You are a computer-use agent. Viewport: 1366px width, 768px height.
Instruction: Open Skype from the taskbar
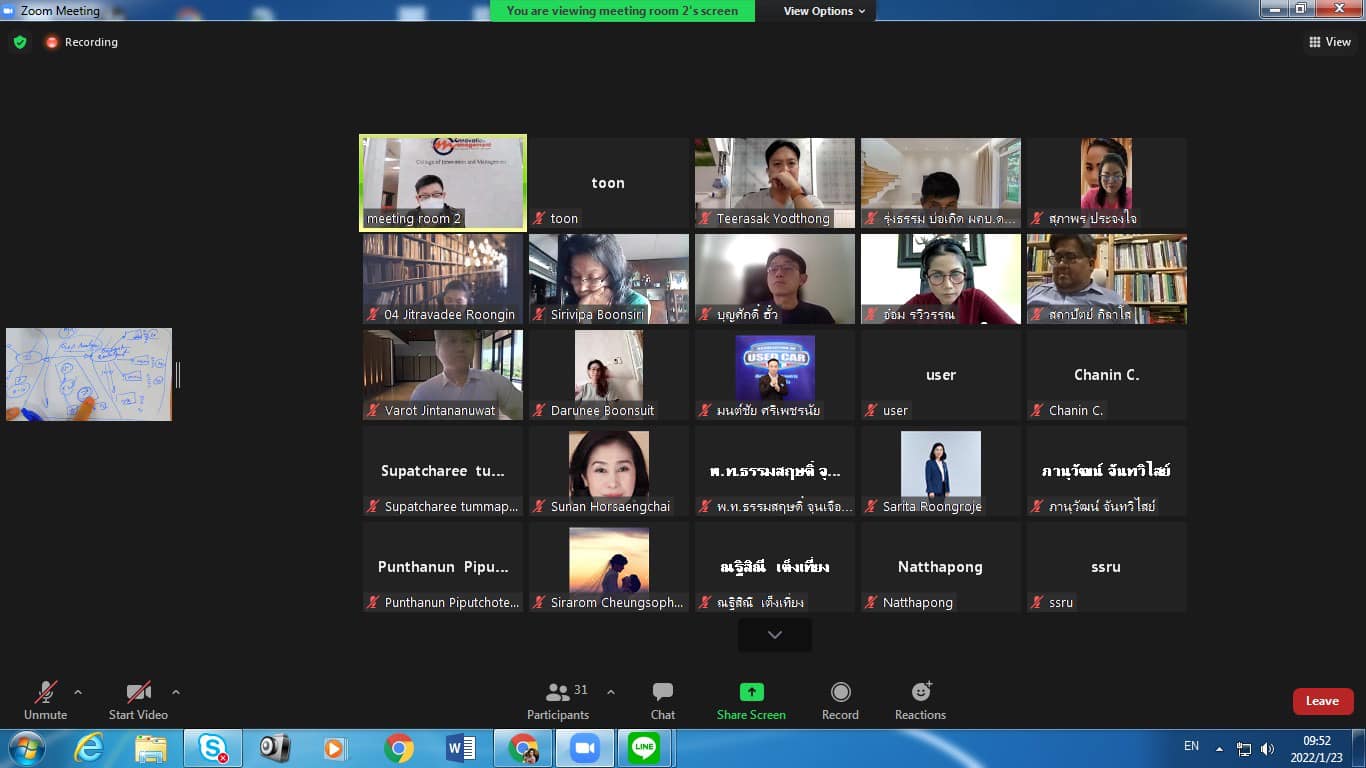[212, 748]
